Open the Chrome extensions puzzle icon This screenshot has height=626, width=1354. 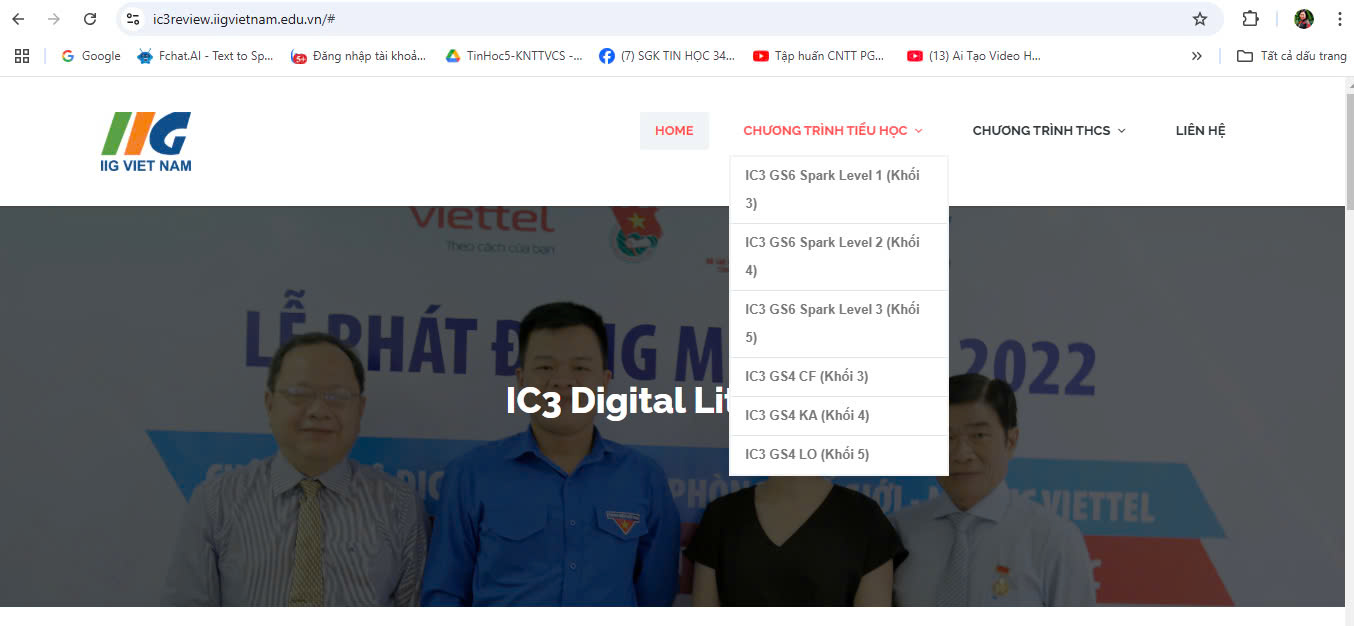(1250, 19)
